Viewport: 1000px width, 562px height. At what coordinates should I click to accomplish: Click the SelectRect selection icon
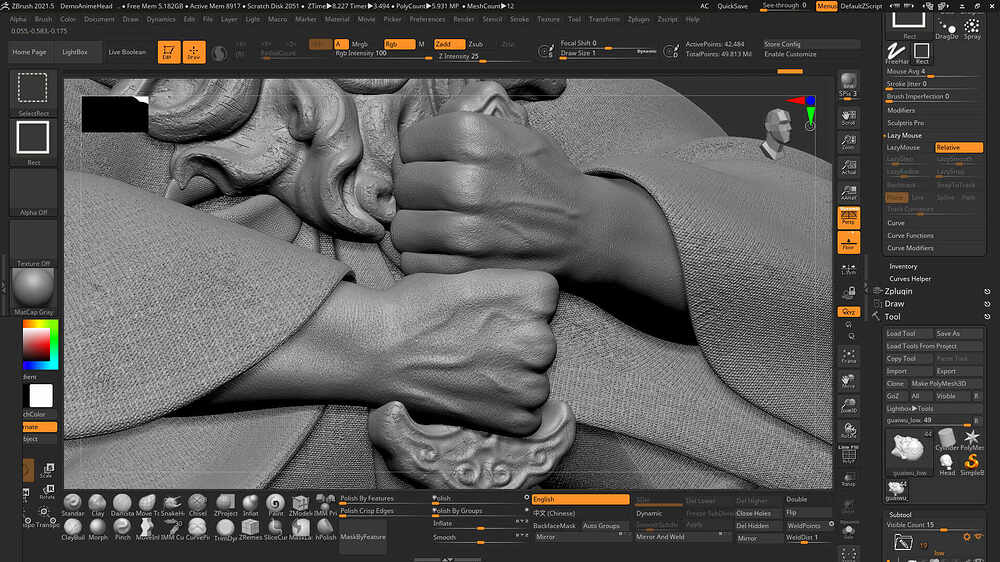(33, 92)
